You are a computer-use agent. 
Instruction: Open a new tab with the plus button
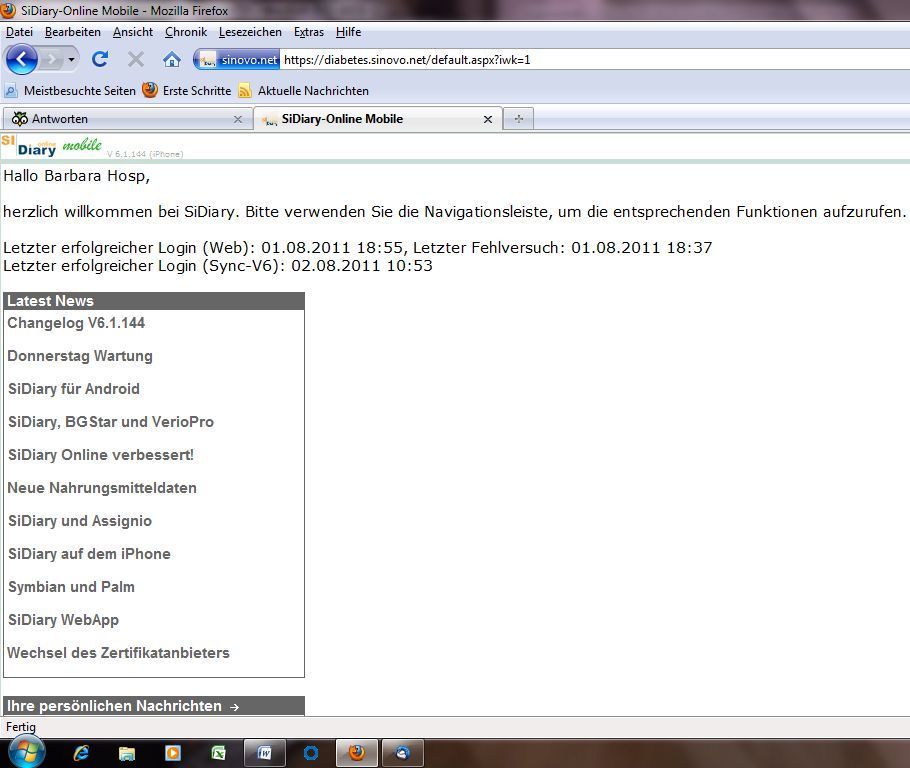tap(518, 119)
